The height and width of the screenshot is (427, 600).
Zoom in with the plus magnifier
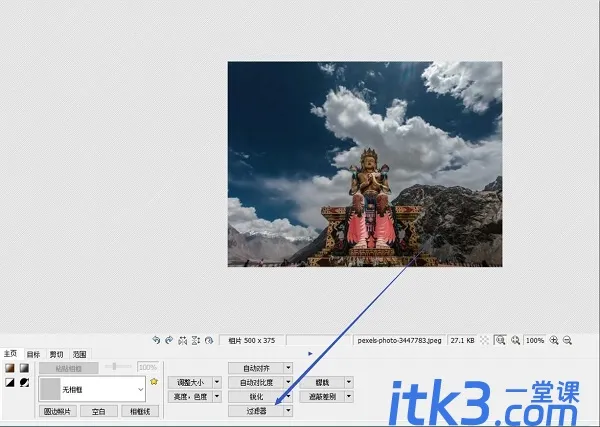[x=554, y=340]
